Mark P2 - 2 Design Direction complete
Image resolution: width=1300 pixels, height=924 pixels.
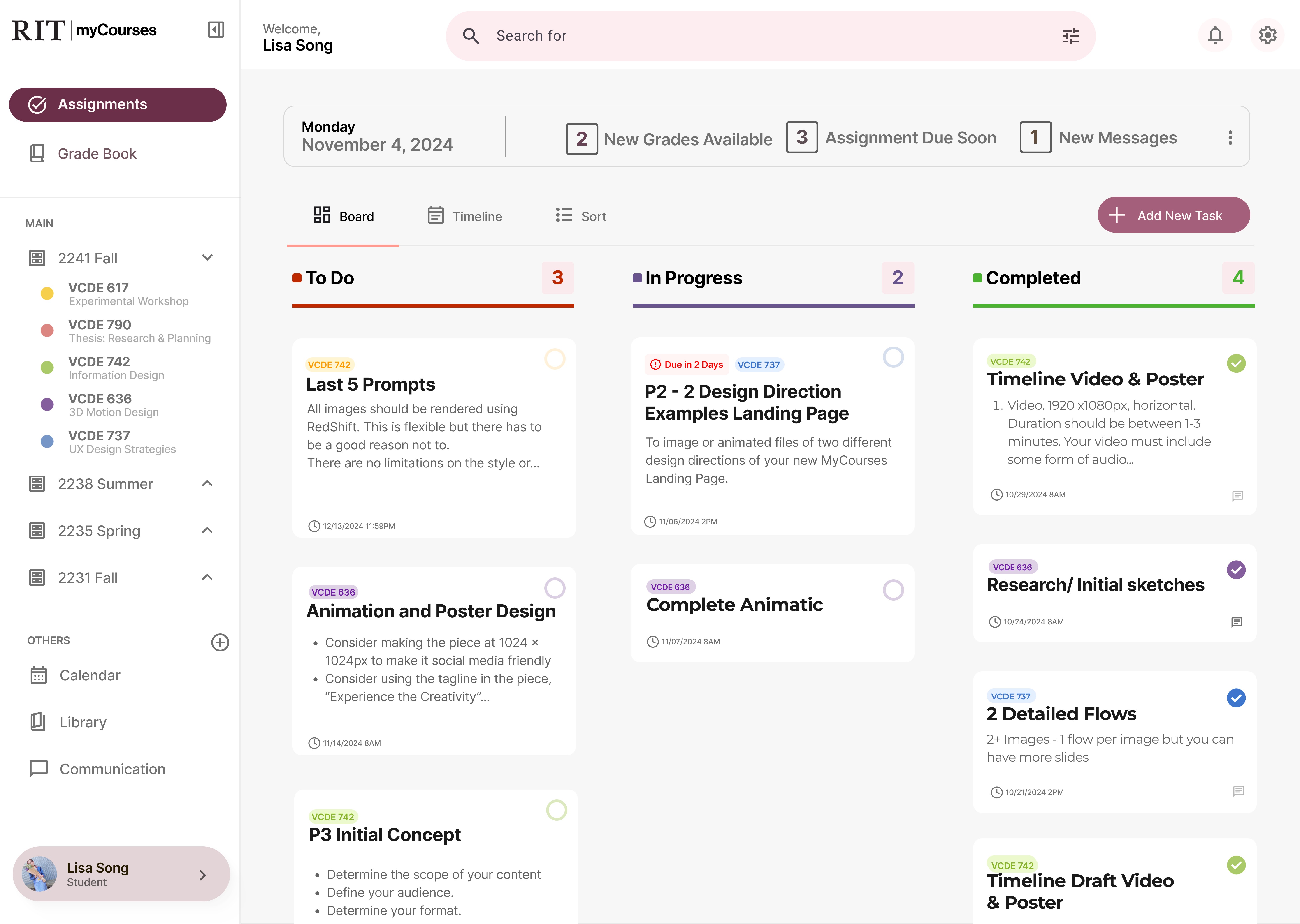894,357
